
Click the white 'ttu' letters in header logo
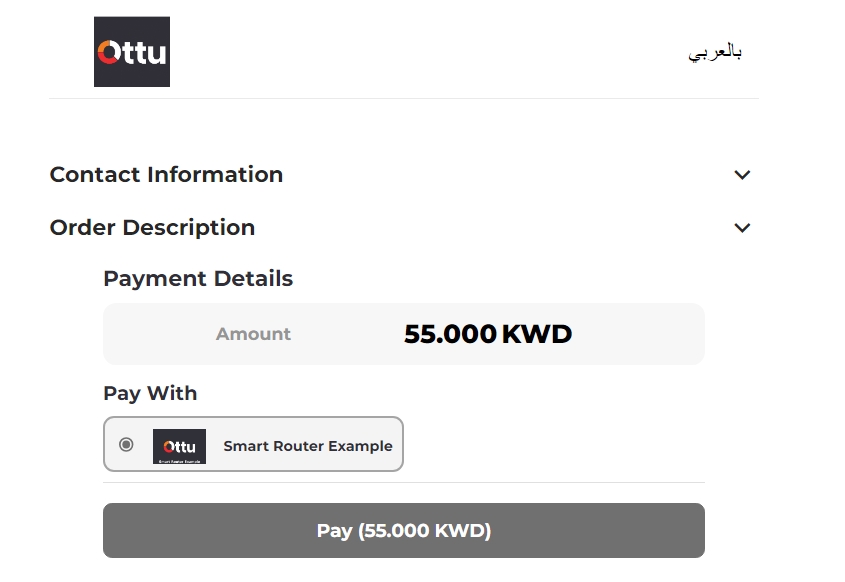[145, 52]
